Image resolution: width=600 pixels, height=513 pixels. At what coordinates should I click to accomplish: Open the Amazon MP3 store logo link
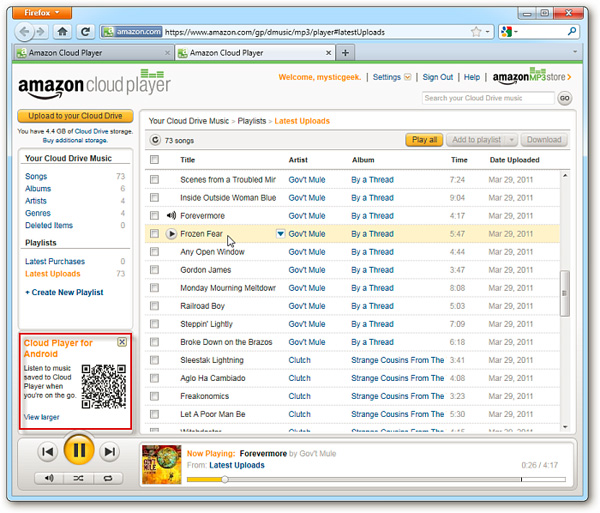click(532, 76)
